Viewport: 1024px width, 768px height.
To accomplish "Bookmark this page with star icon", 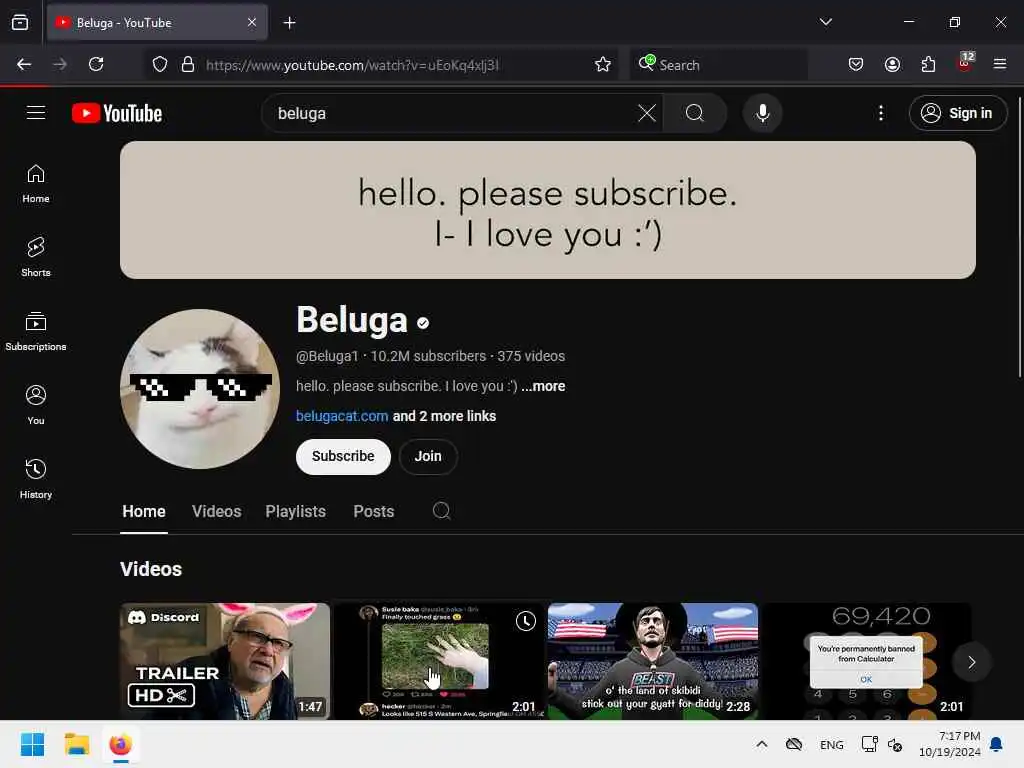I will point(603,64).
